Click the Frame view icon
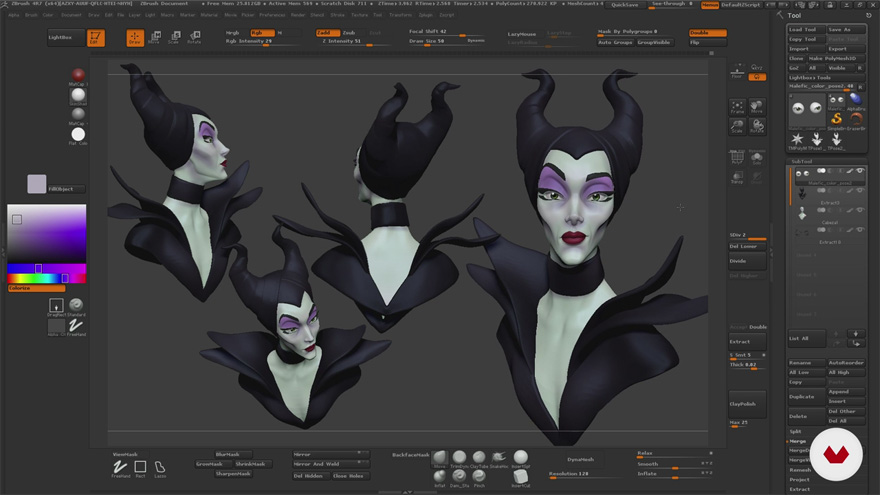This screenshot has width=880, height=495. pos(737,108)
